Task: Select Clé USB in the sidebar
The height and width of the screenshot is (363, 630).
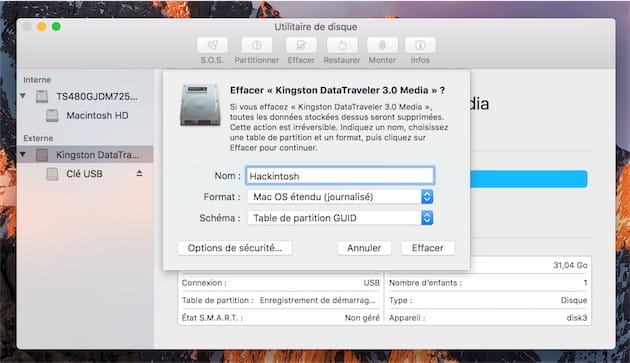Action: pyautogui.click(x=85, y=174)
